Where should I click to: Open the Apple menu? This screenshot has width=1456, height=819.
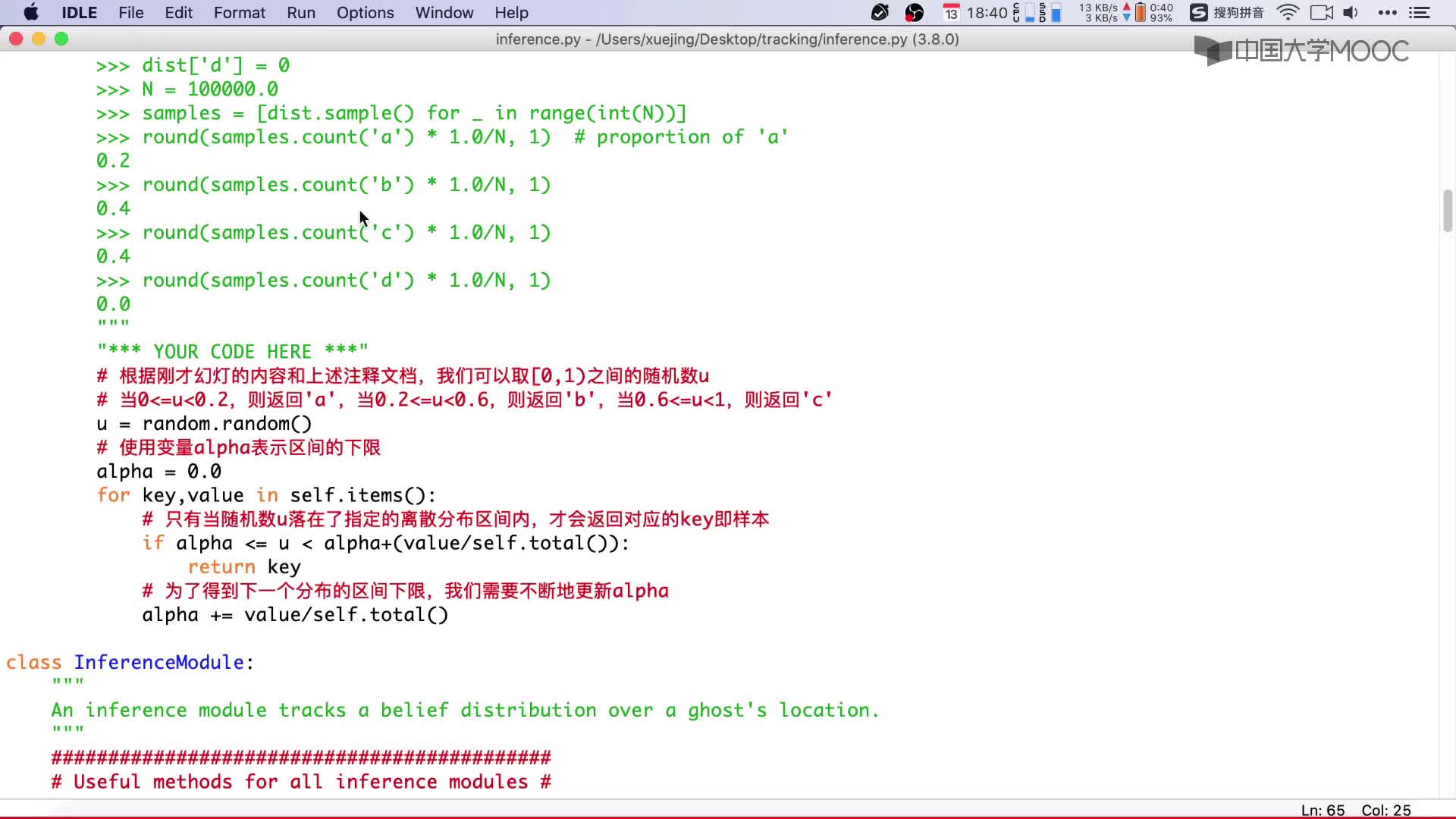[31, 13]
